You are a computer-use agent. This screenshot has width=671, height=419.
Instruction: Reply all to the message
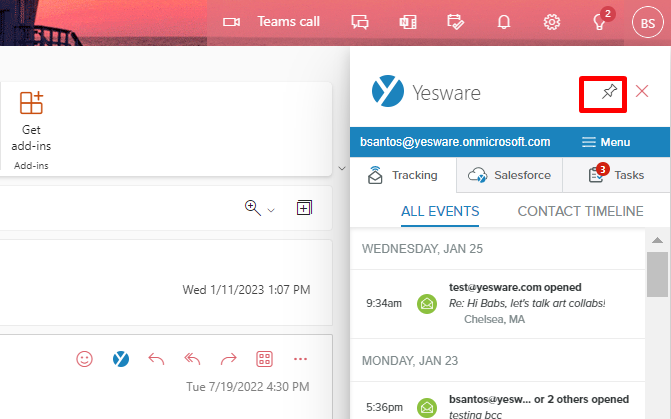click(192, 359)
